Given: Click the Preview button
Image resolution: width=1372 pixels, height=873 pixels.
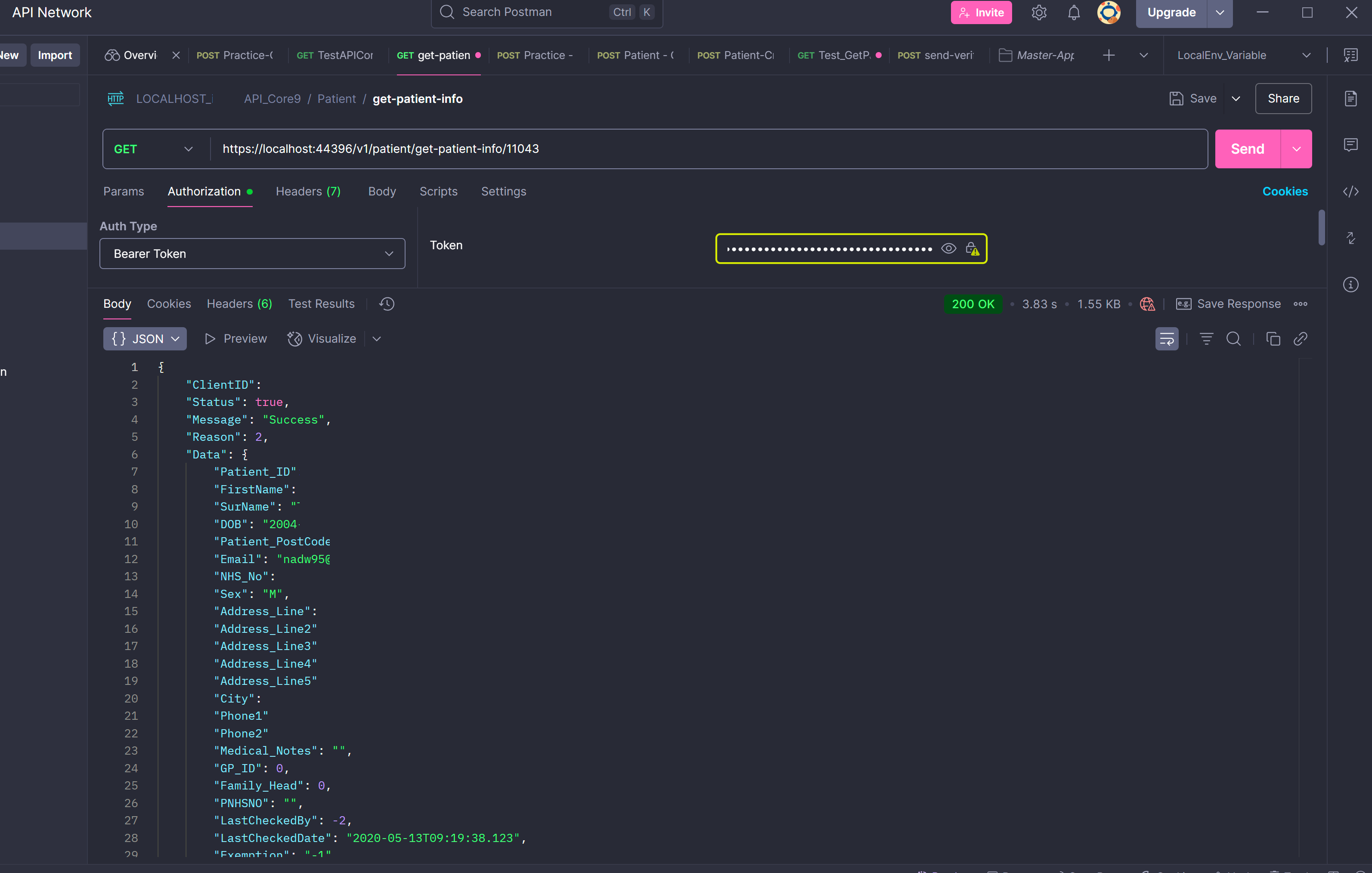Looking at the screenshot, I should click(x=235, y=338).
